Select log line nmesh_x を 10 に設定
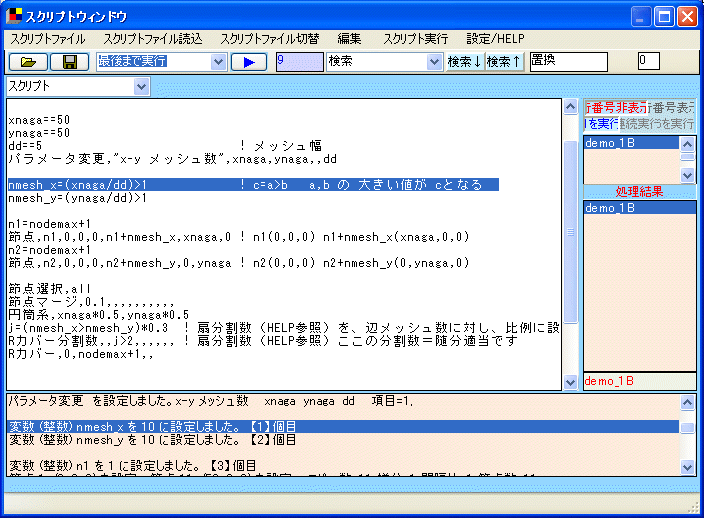 343,426
